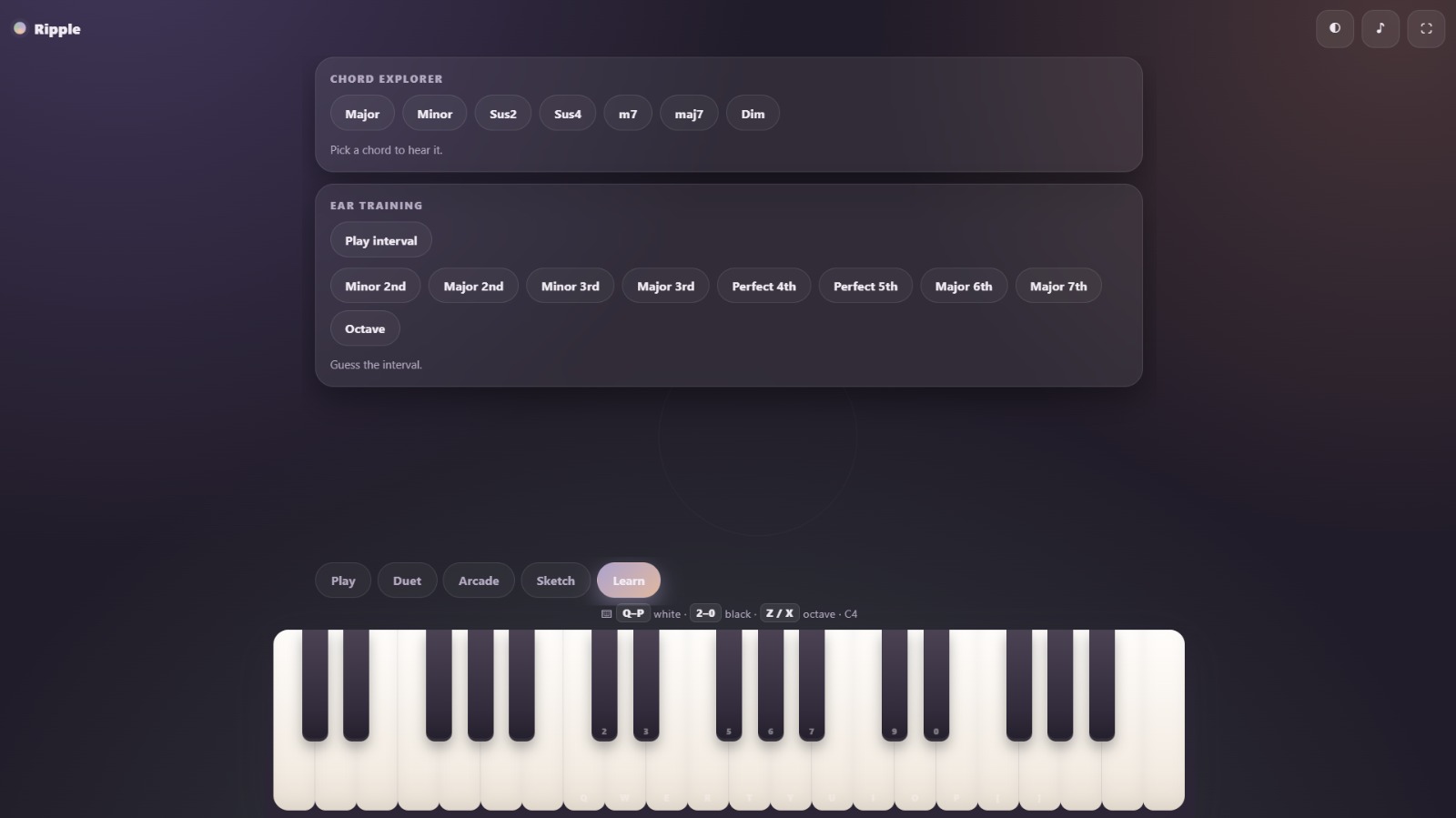The image size is (1456, 818).
Task: Go to the Arcade mode tab
Action: point(479,581)
